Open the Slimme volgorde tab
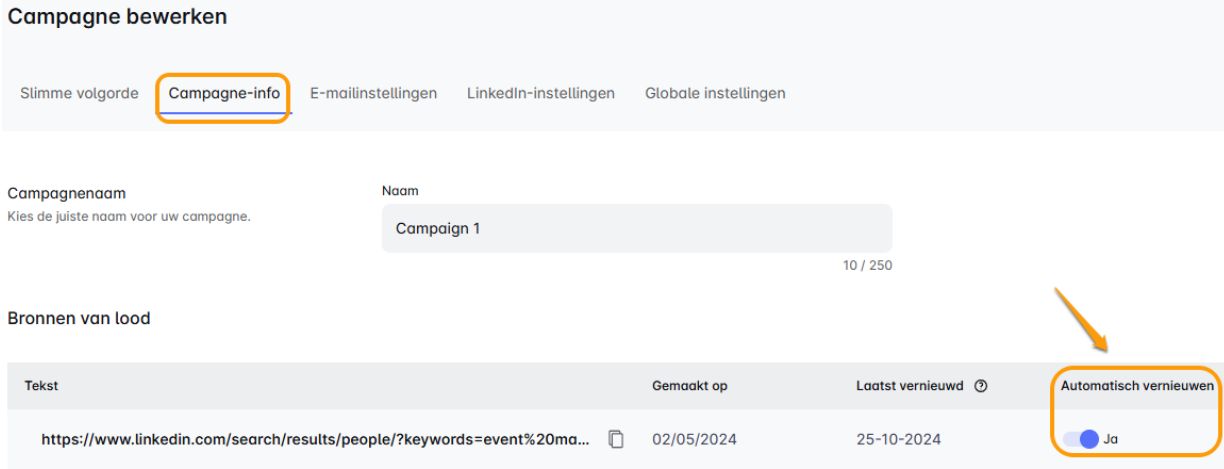 pyautogui.click(x=79, y=93)
